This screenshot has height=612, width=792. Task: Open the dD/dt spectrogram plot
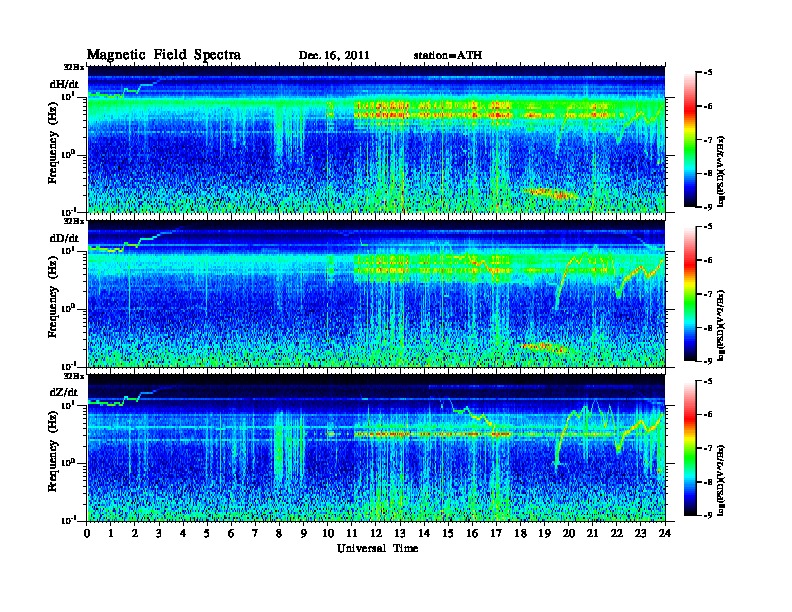(376, 293)
